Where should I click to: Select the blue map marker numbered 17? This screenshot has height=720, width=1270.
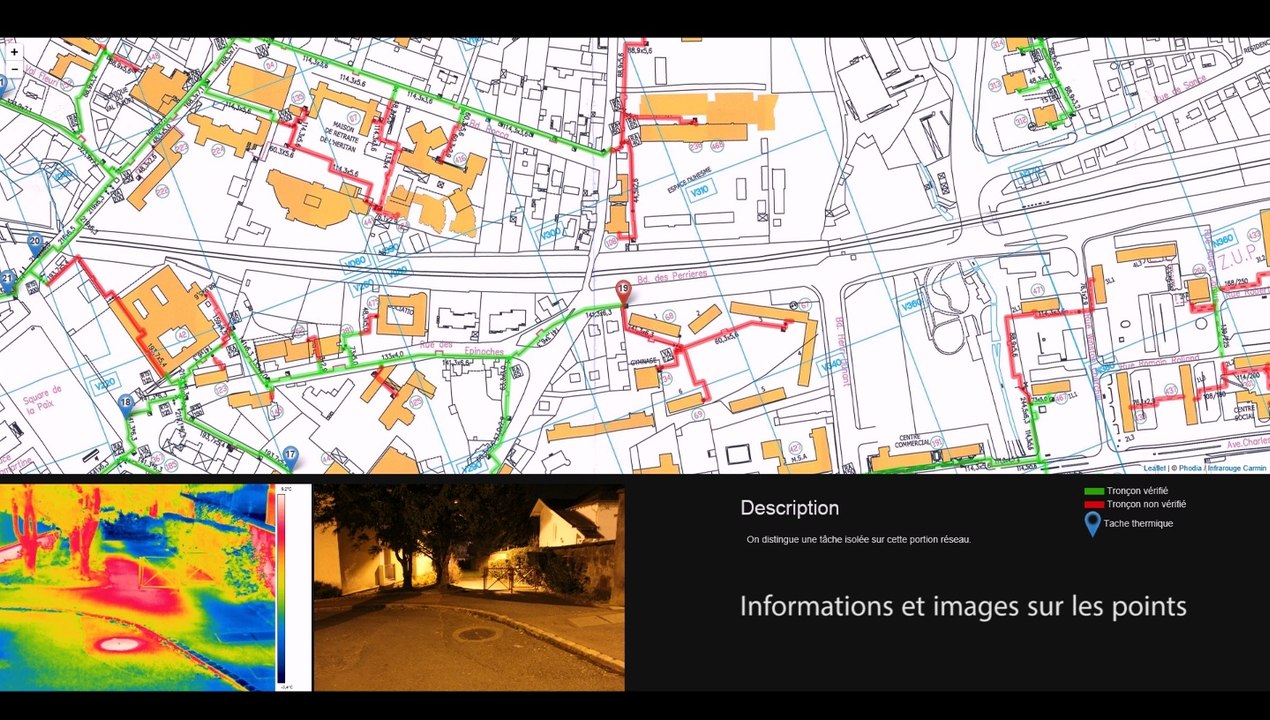(290, 458)
